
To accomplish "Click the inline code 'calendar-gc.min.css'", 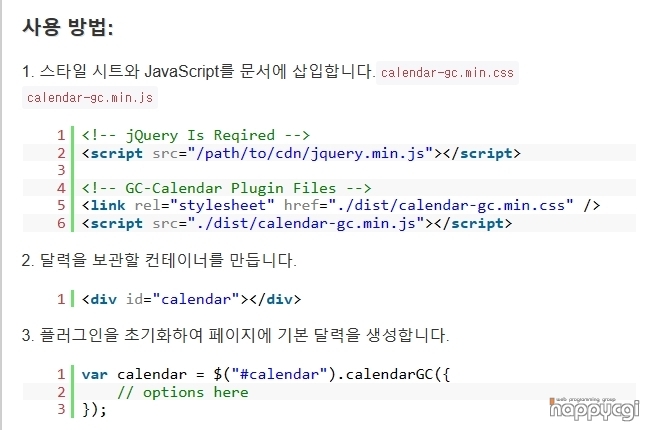I will pos(447,73).
